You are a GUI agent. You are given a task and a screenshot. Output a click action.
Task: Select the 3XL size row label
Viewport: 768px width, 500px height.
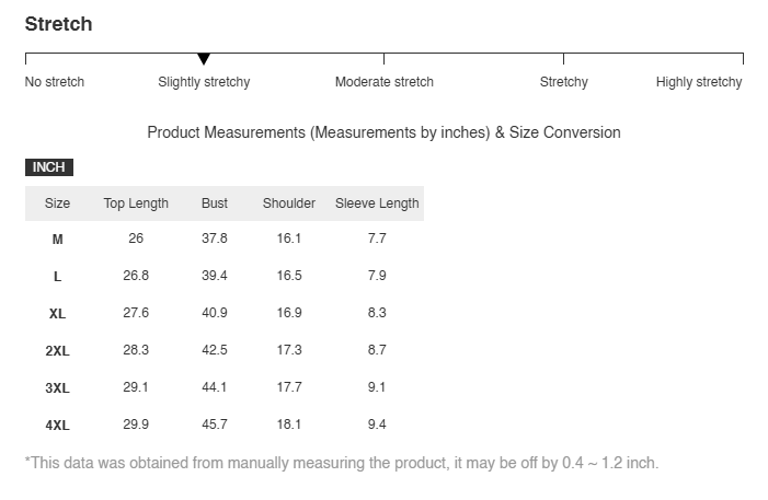(x=58, y=388)
